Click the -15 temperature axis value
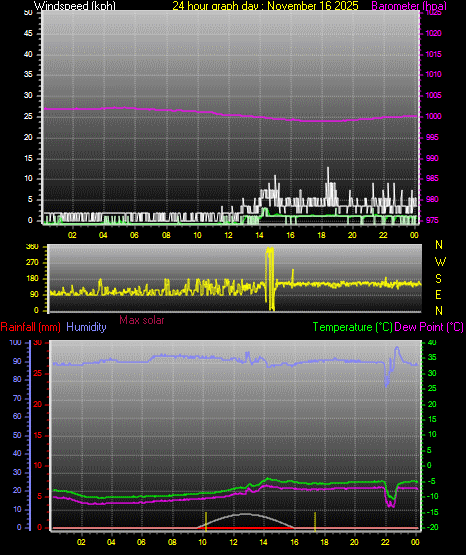The height and width of the screenshot is (555, 466). point(433,512)
